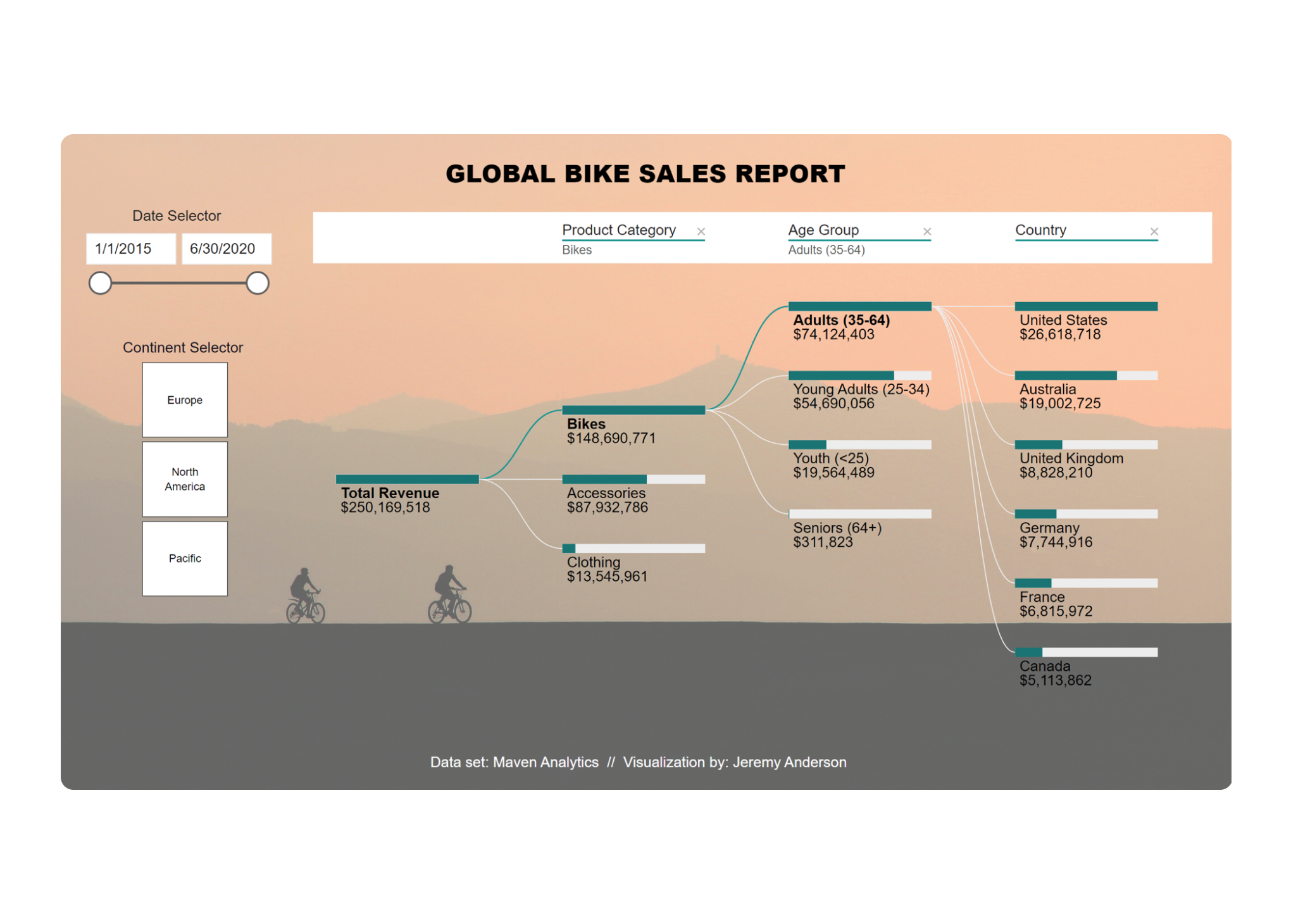
Task: Select the Youth (<25) age group
Action: pos(859,445)
